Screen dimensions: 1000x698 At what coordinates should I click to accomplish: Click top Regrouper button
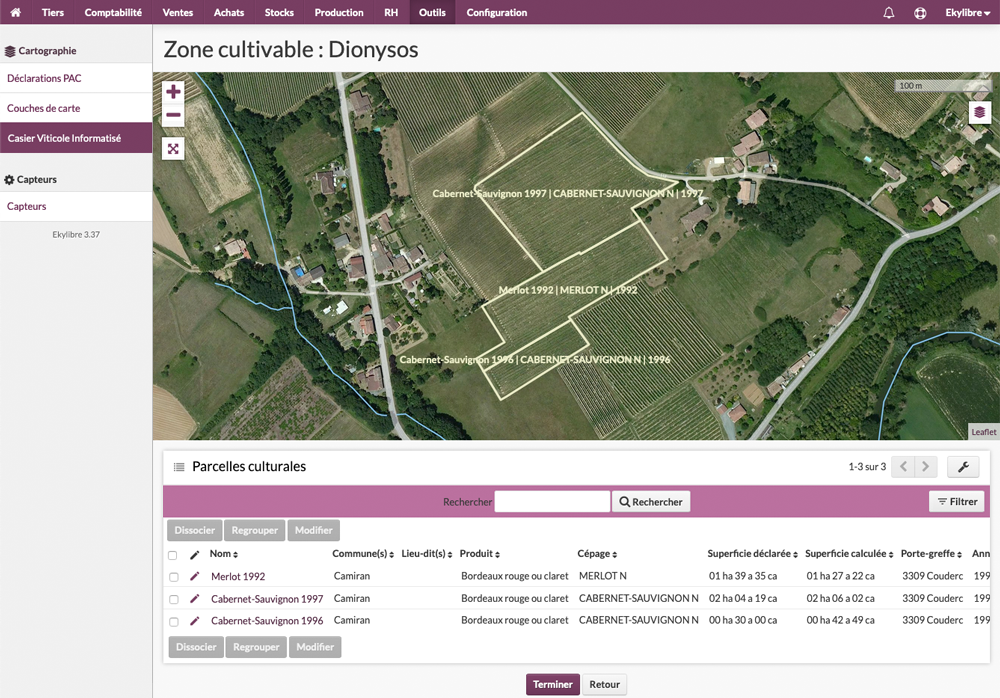pos(254,530)
